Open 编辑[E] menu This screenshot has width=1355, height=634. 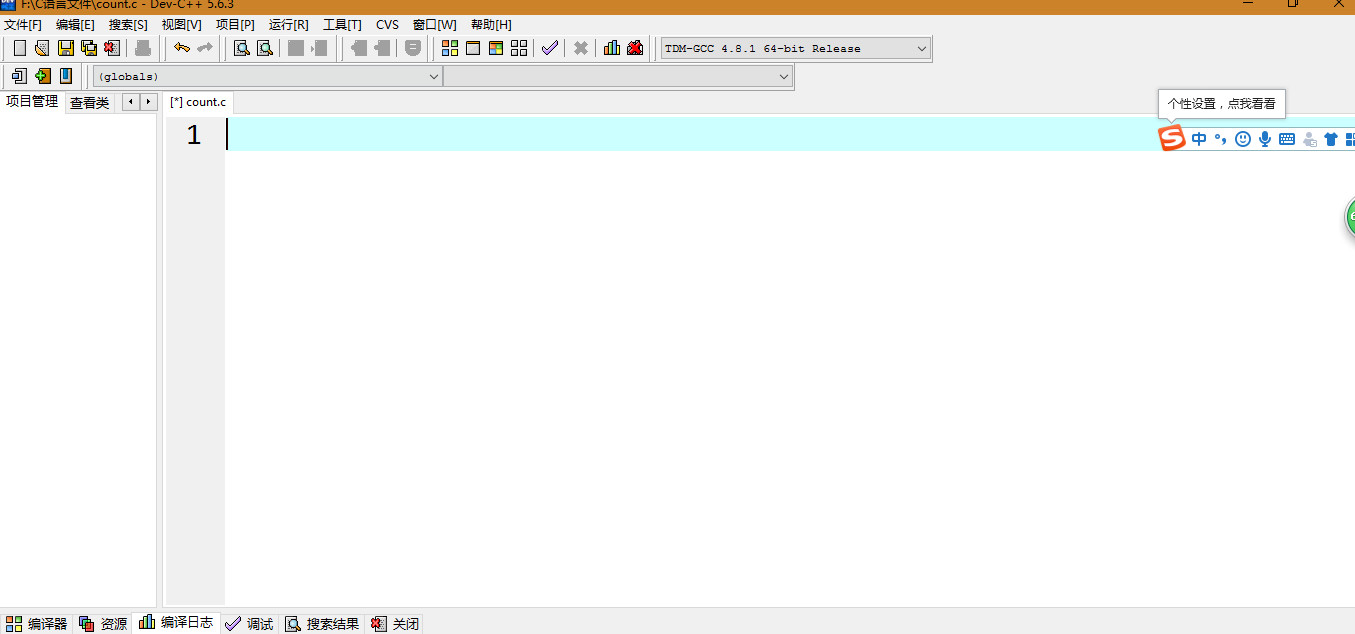75,24
